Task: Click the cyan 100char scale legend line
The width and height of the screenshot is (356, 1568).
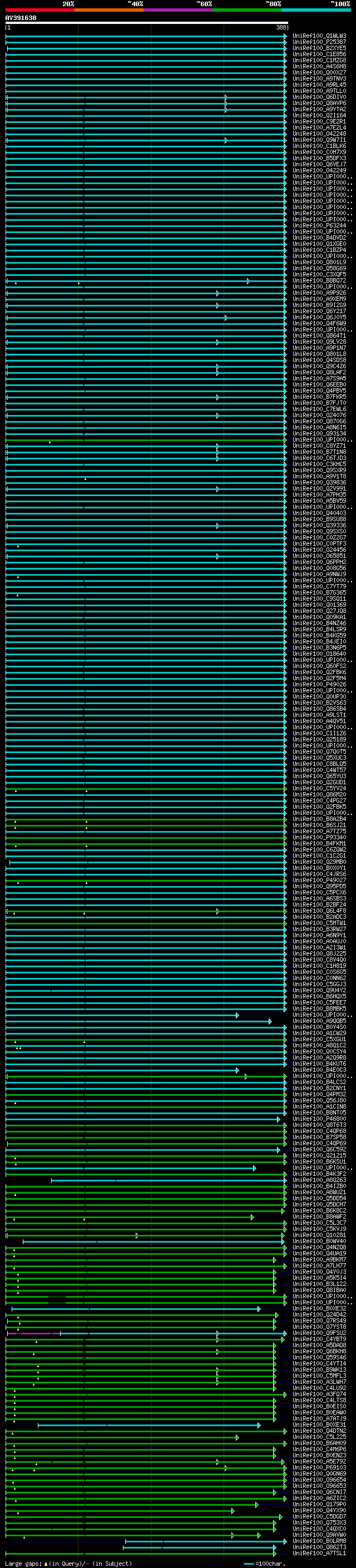Action: coord(248,1564)
